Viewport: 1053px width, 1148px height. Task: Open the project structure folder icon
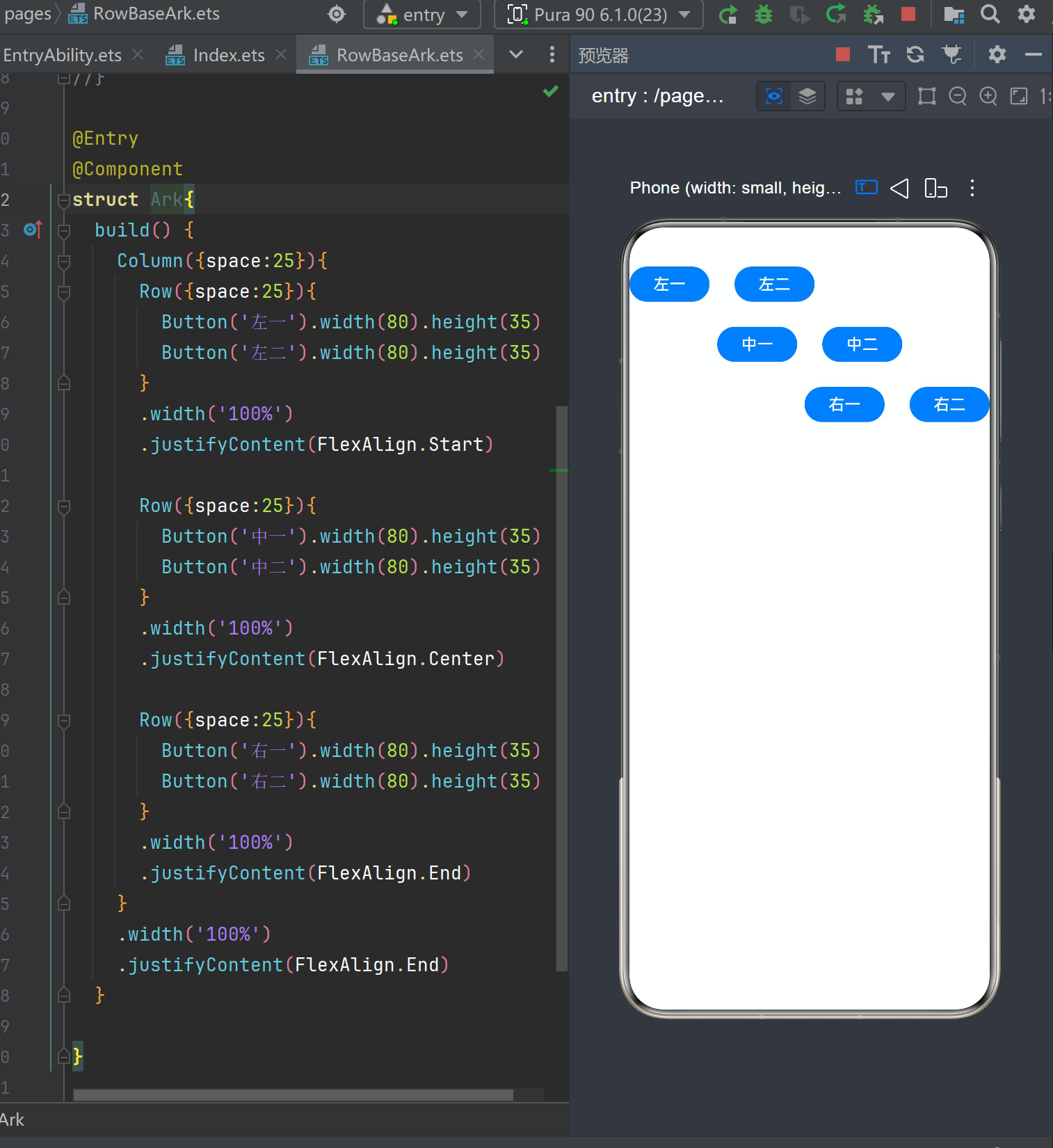954,15
